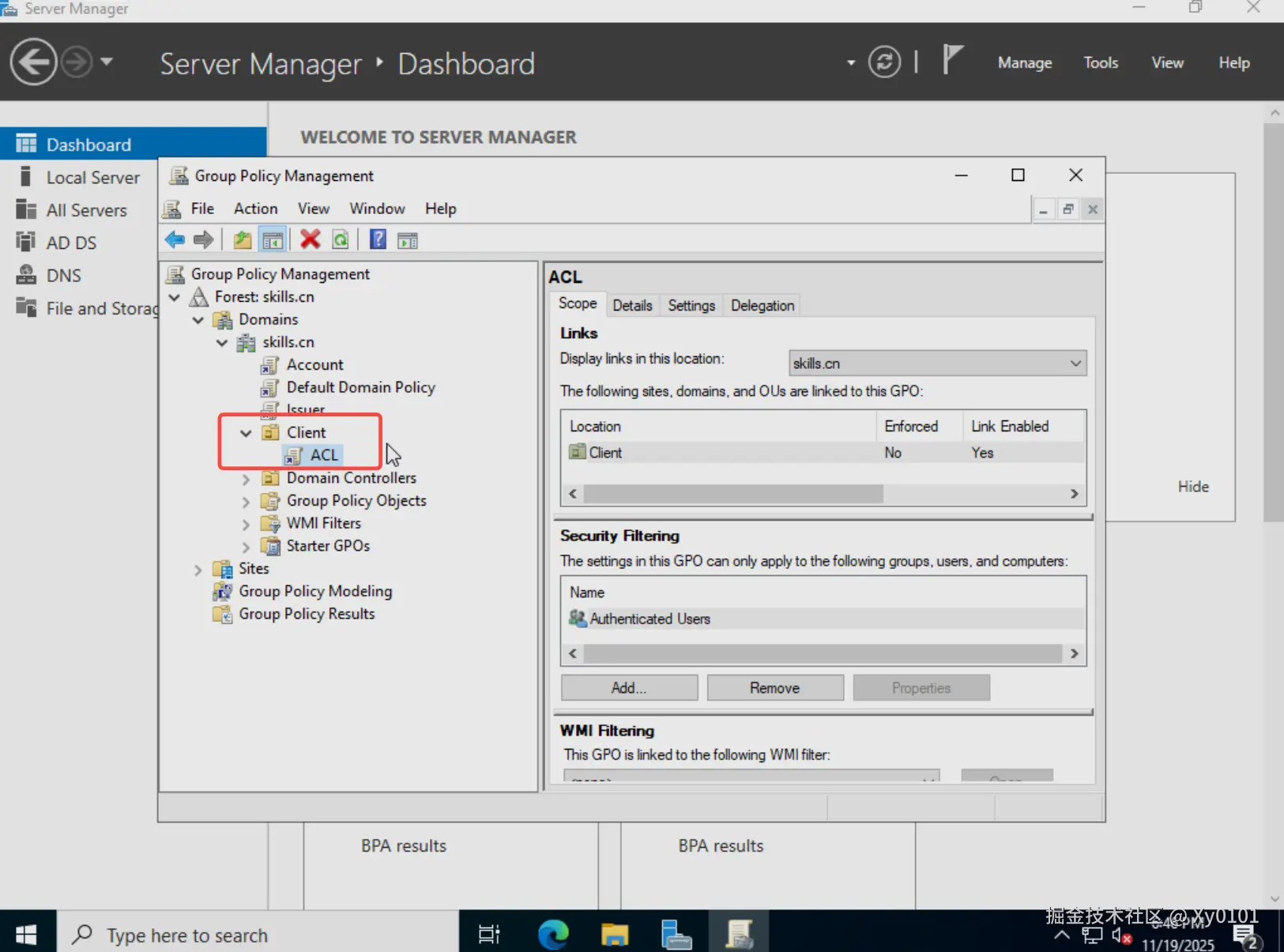The width and height of the screenshot is (1284, 952).
Task: Click Hide link in welcome panel
Action: pyautogui.click(x=1193, y=487)
